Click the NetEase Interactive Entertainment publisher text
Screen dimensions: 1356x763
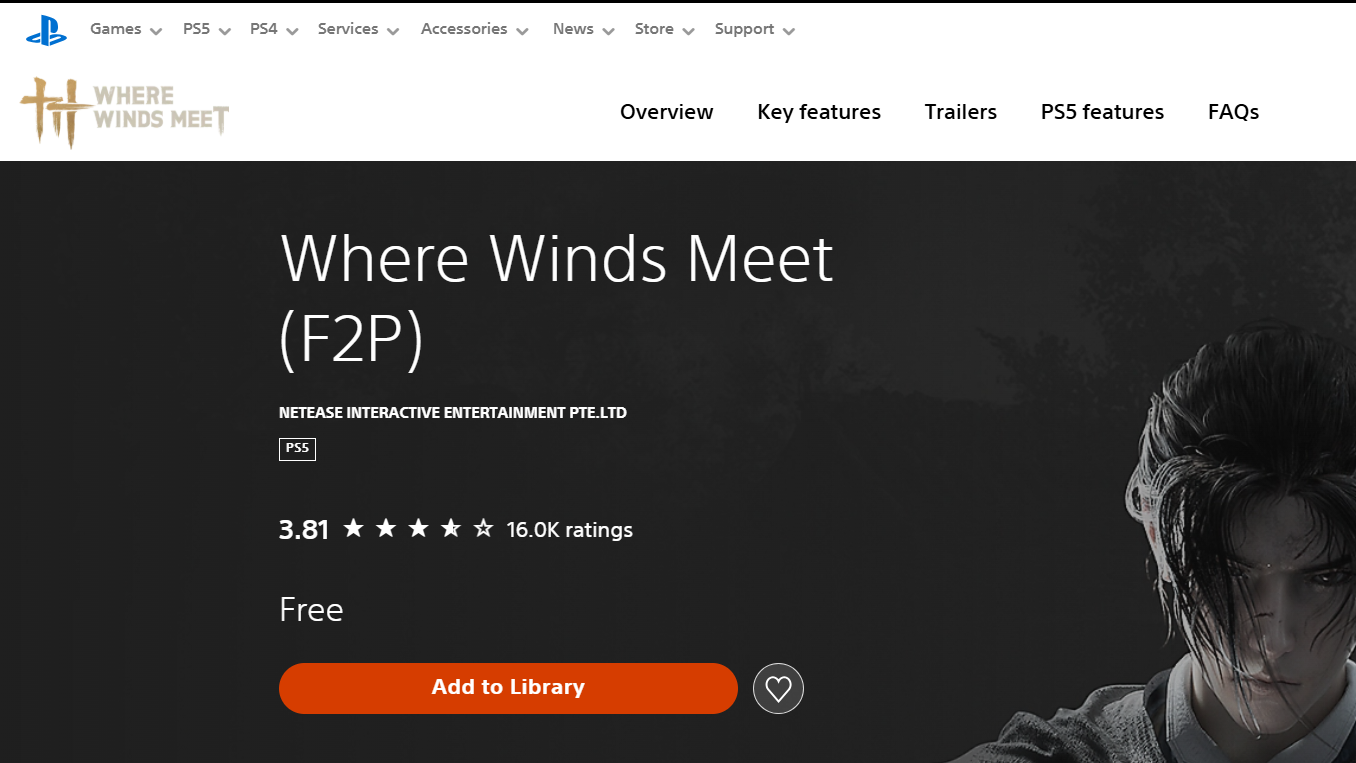click(453, 412)
